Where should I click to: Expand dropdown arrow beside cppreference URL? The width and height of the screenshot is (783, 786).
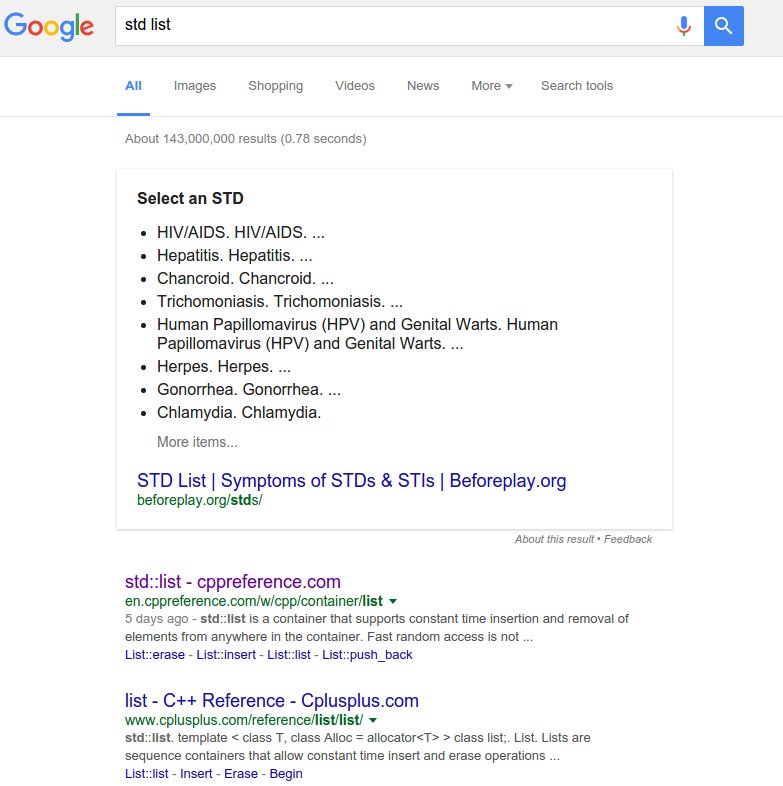tap(393, 601)
